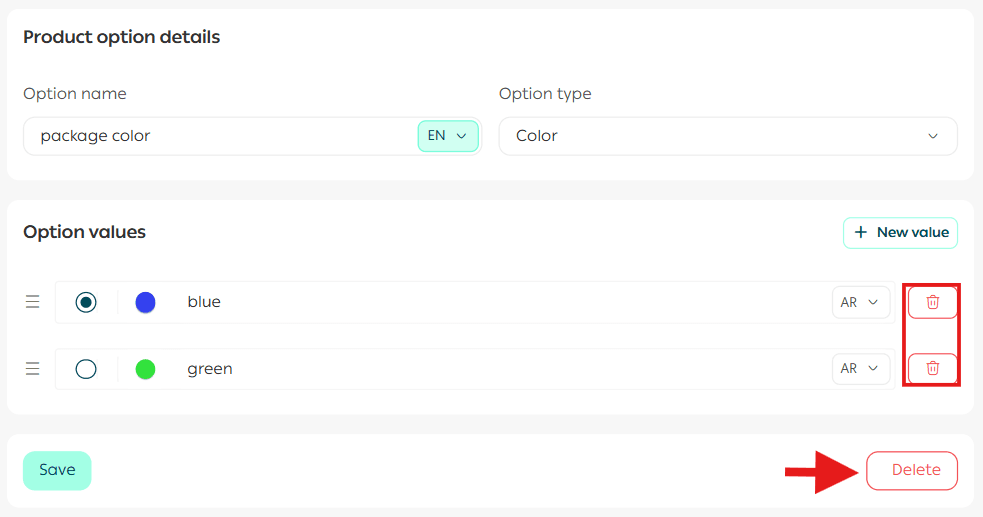Grab the drag handle beside blue row
The image size is (983, 517).
point(32,302)
